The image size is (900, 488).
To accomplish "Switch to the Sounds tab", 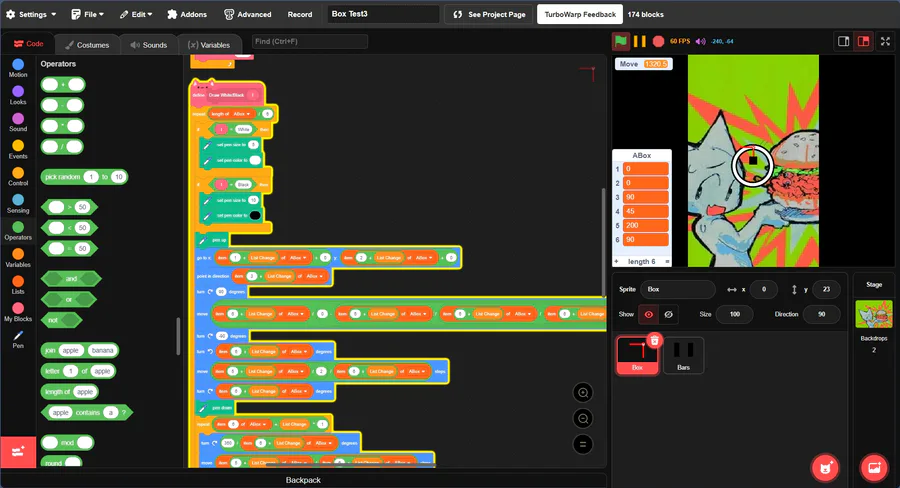I will click(149, 45).
